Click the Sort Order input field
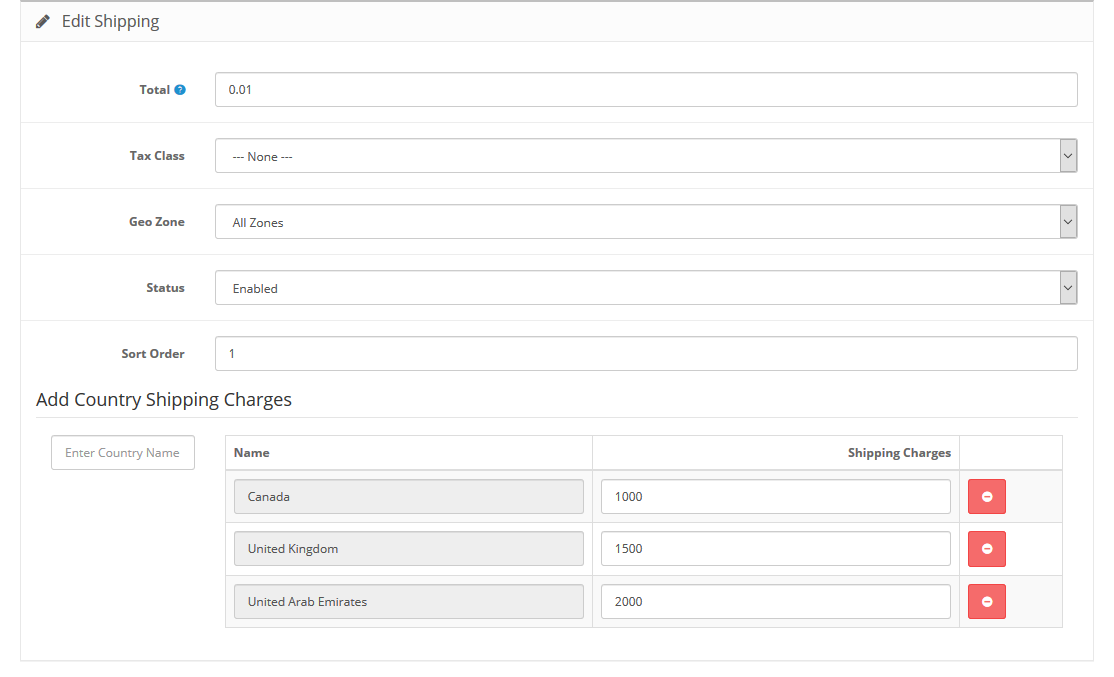This screenshot has width=1114, height=677. [x=646, y=354]
